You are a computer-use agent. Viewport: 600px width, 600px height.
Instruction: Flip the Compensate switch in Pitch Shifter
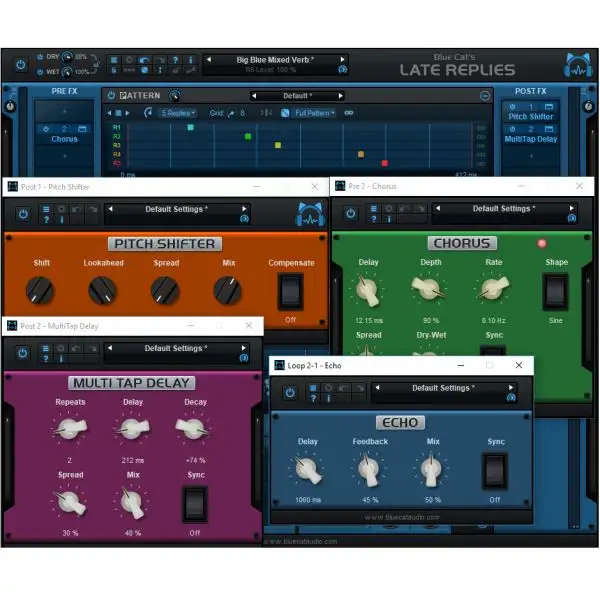click(x=290, y=292)
